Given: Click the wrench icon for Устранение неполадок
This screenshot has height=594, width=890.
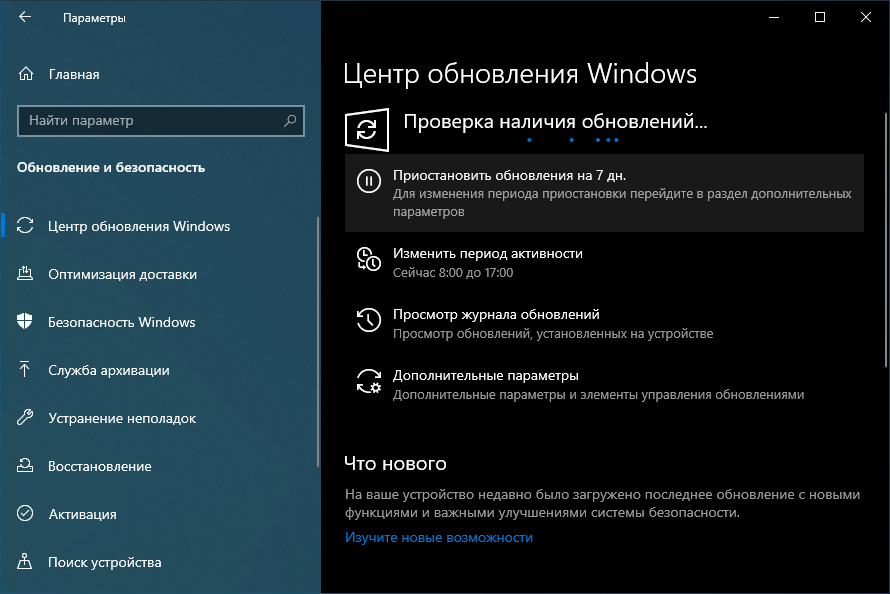Looking at the screenshot, I should [x=26, y=418].
